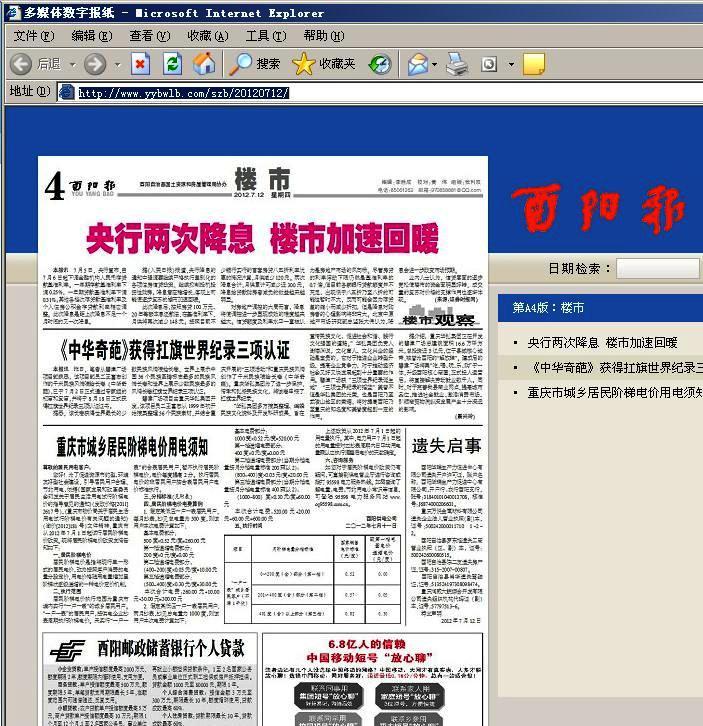Print the page with the printer icon
Viewport: 703px width, 726px height.
457,64
